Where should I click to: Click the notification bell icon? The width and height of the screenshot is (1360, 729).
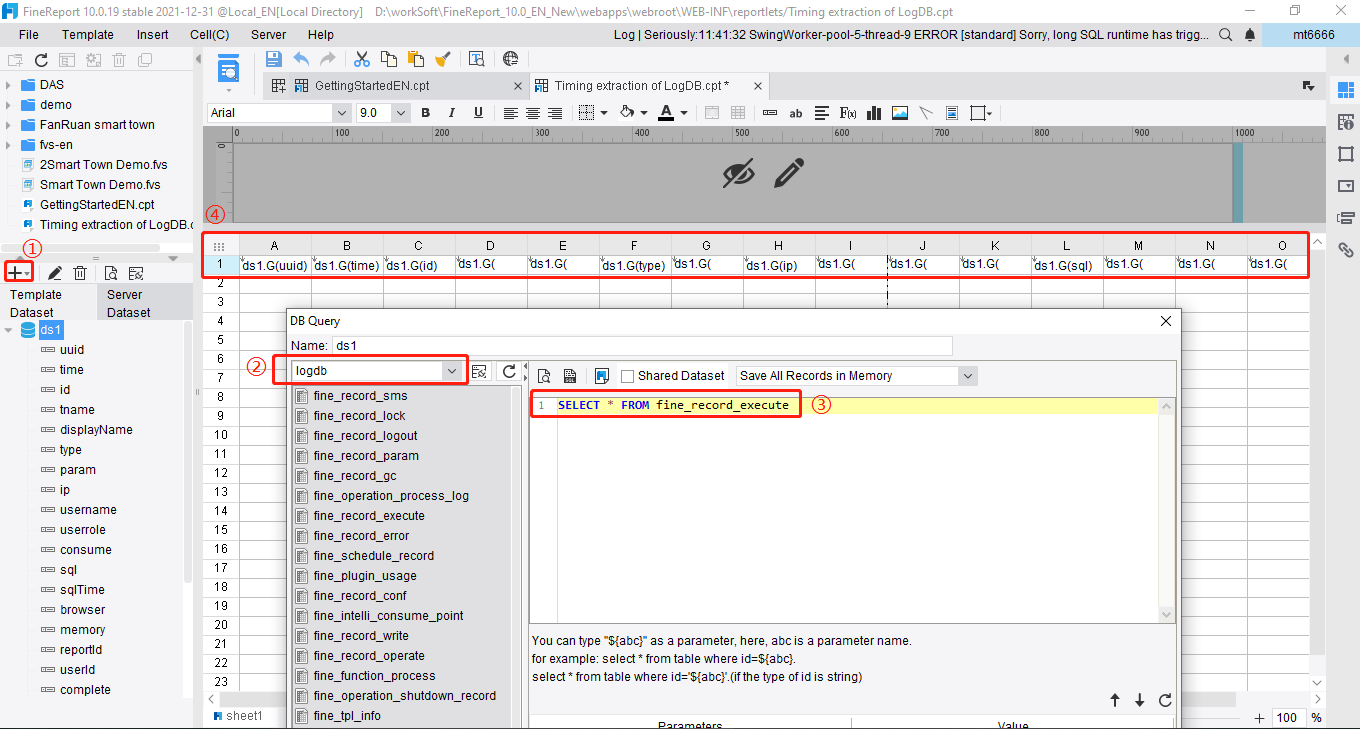tap(1249, 35)
